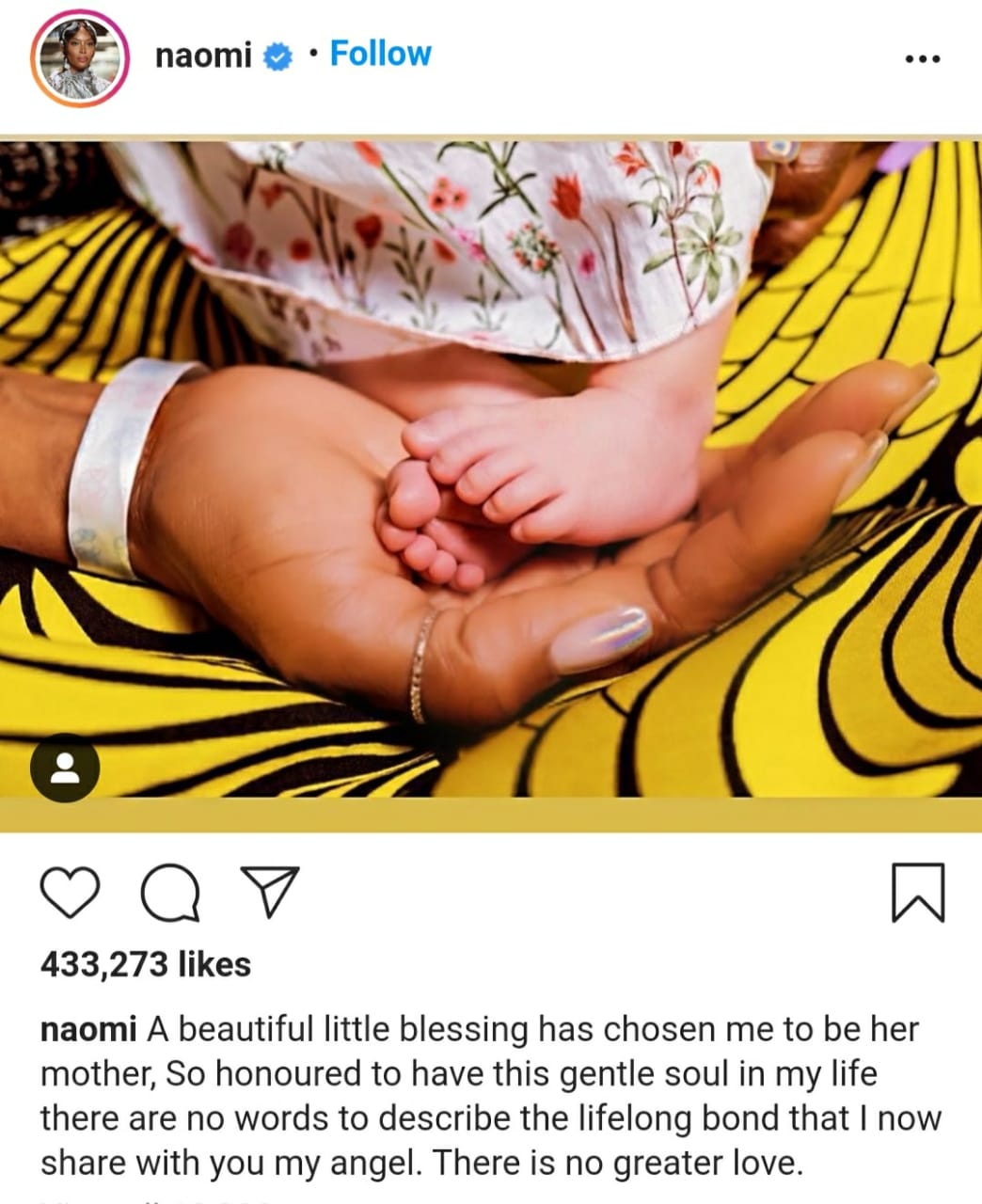This screenshot has width=982, height=1204.
Task: Open the three-dot more options menu
Action: point(922,58)
